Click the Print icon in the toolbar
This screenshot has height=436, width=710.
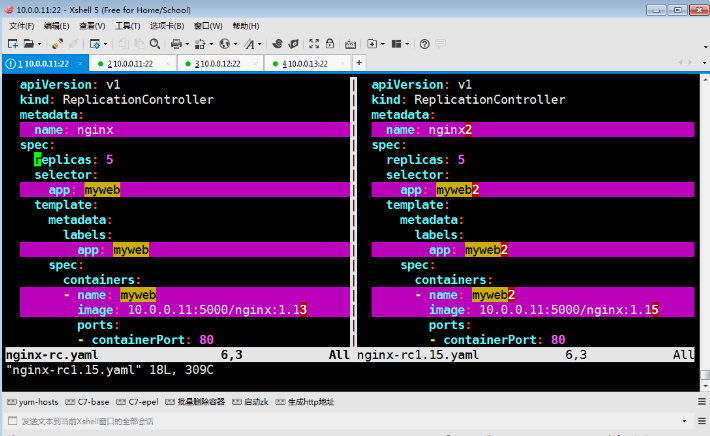click(176, 44)
